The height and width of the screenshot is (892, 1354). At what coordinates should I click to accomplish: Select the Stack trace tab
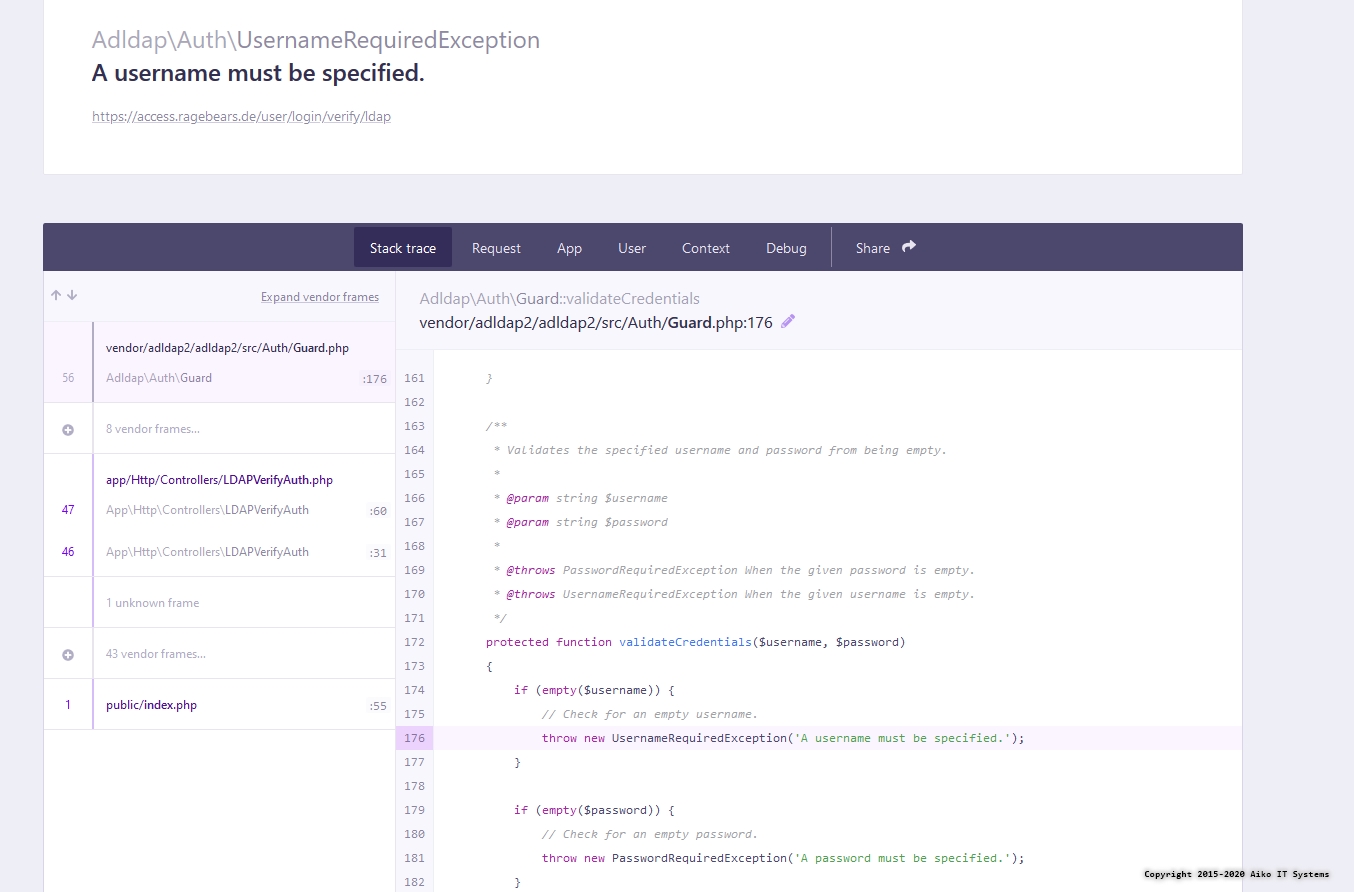(403, 247)
